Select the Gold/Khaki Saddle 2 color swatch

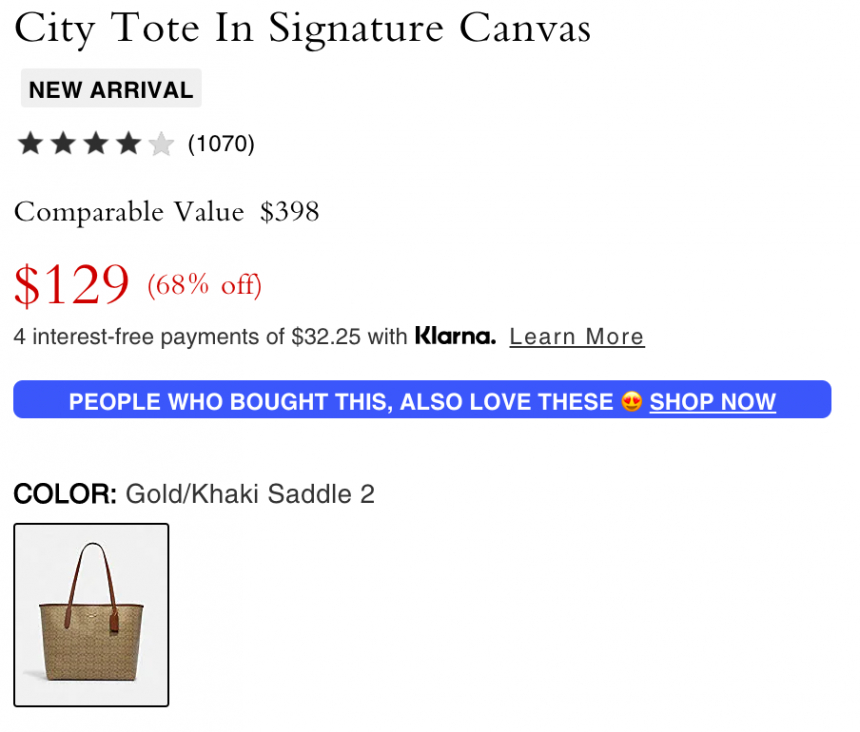[91, 615]
